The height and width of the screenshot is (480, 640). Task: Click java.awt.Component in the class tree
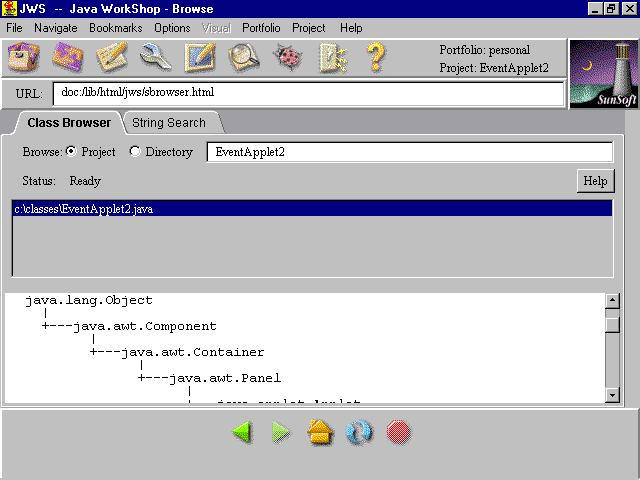coord(145,326)
